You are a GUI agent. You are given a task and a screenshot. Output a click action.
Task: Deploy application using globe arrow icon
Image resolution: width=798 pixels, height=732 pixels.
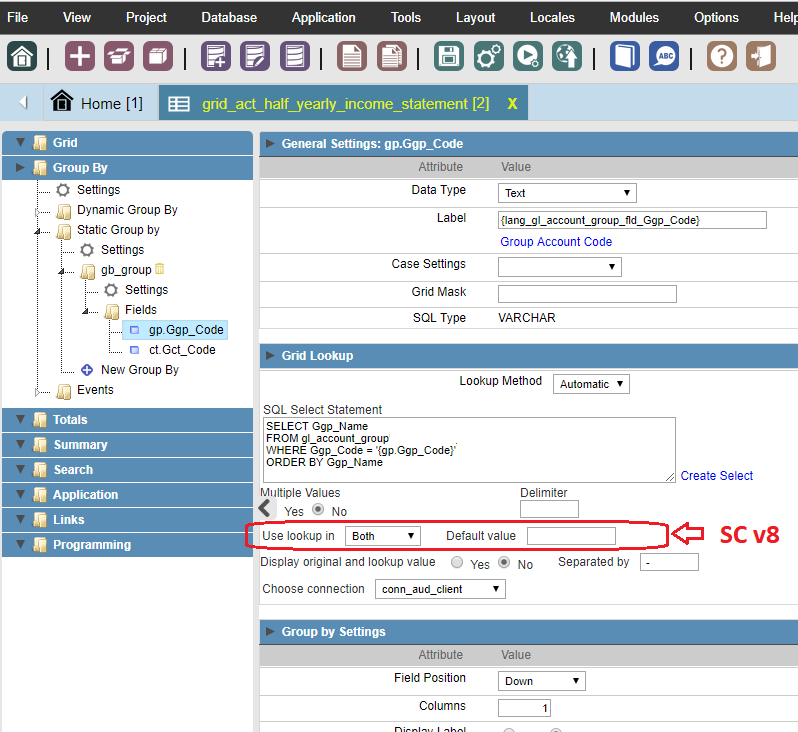567,56
